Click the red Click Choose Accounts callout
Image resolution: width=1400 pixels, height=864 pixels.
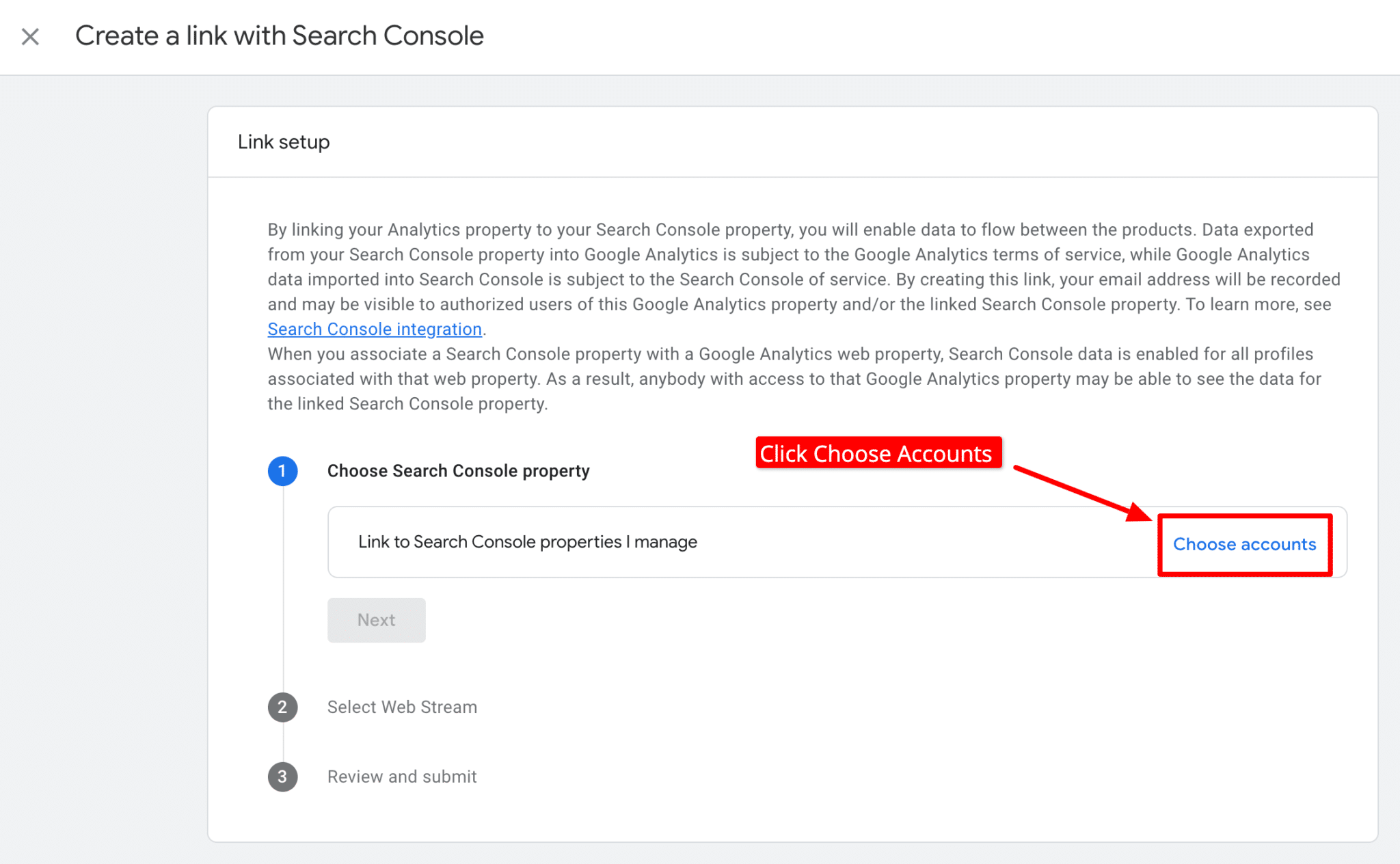click(x=878, y=453)
